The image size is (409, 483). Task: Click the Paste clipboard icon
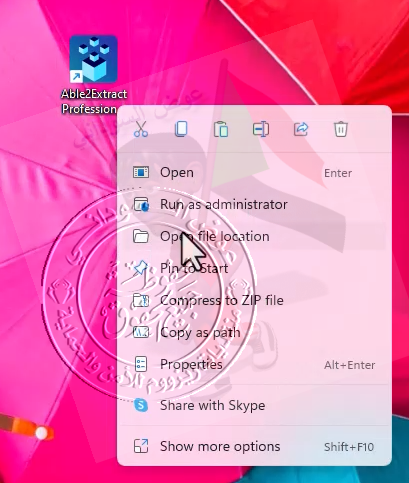tap(221, 129)
